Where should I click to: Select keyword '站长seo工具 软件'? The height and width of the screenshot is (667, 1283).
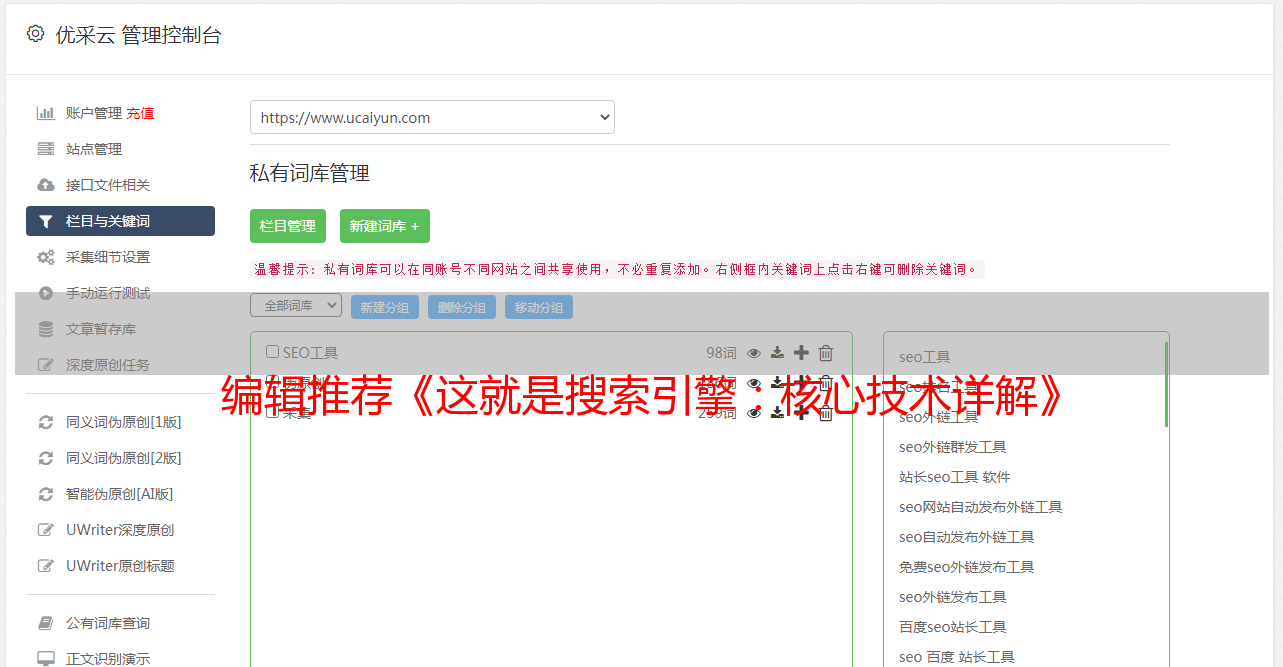[x=955, y=477]
